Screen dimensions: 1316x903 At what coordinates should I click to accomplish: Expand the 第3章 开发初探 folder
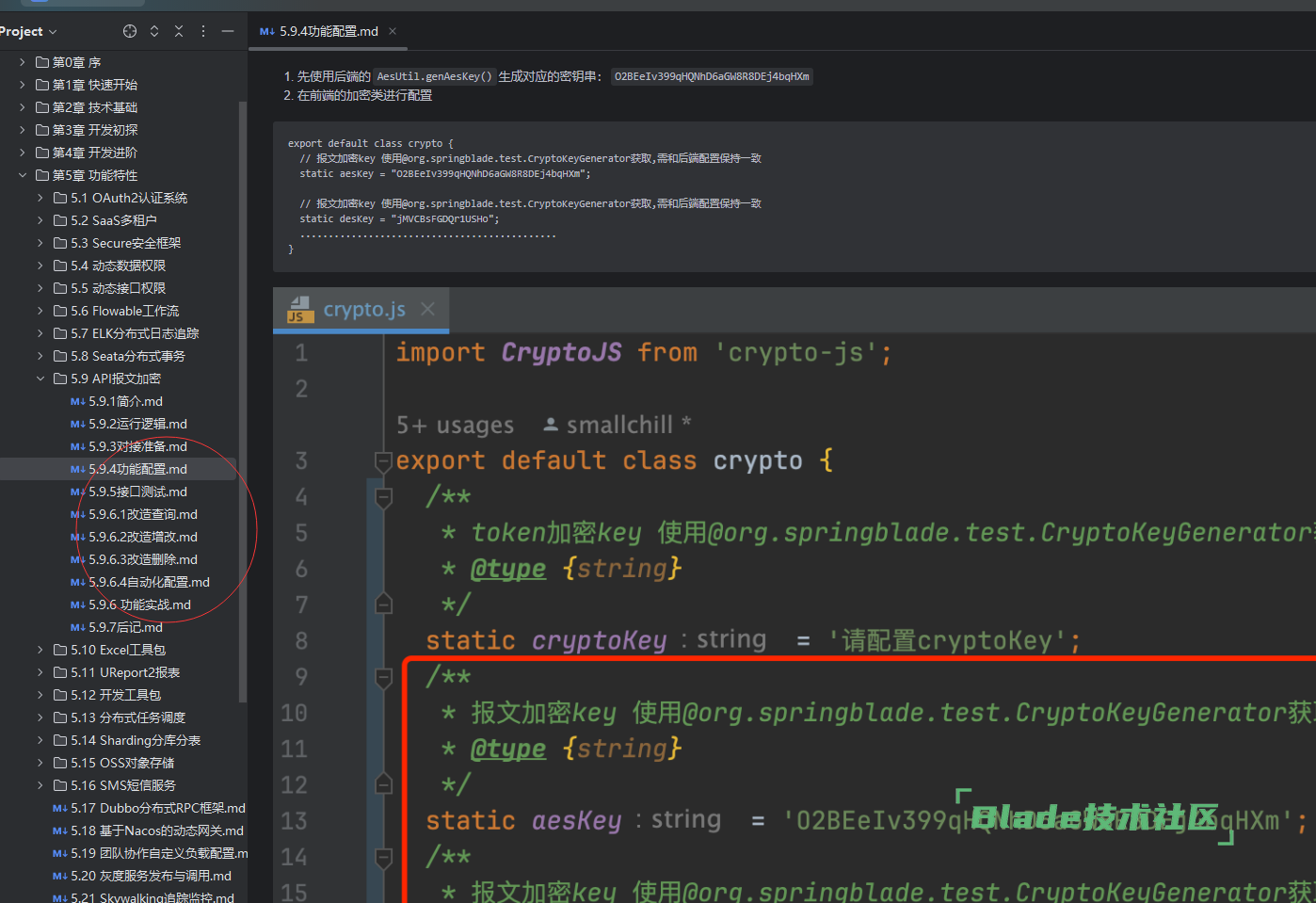click(x=22, y=130)
